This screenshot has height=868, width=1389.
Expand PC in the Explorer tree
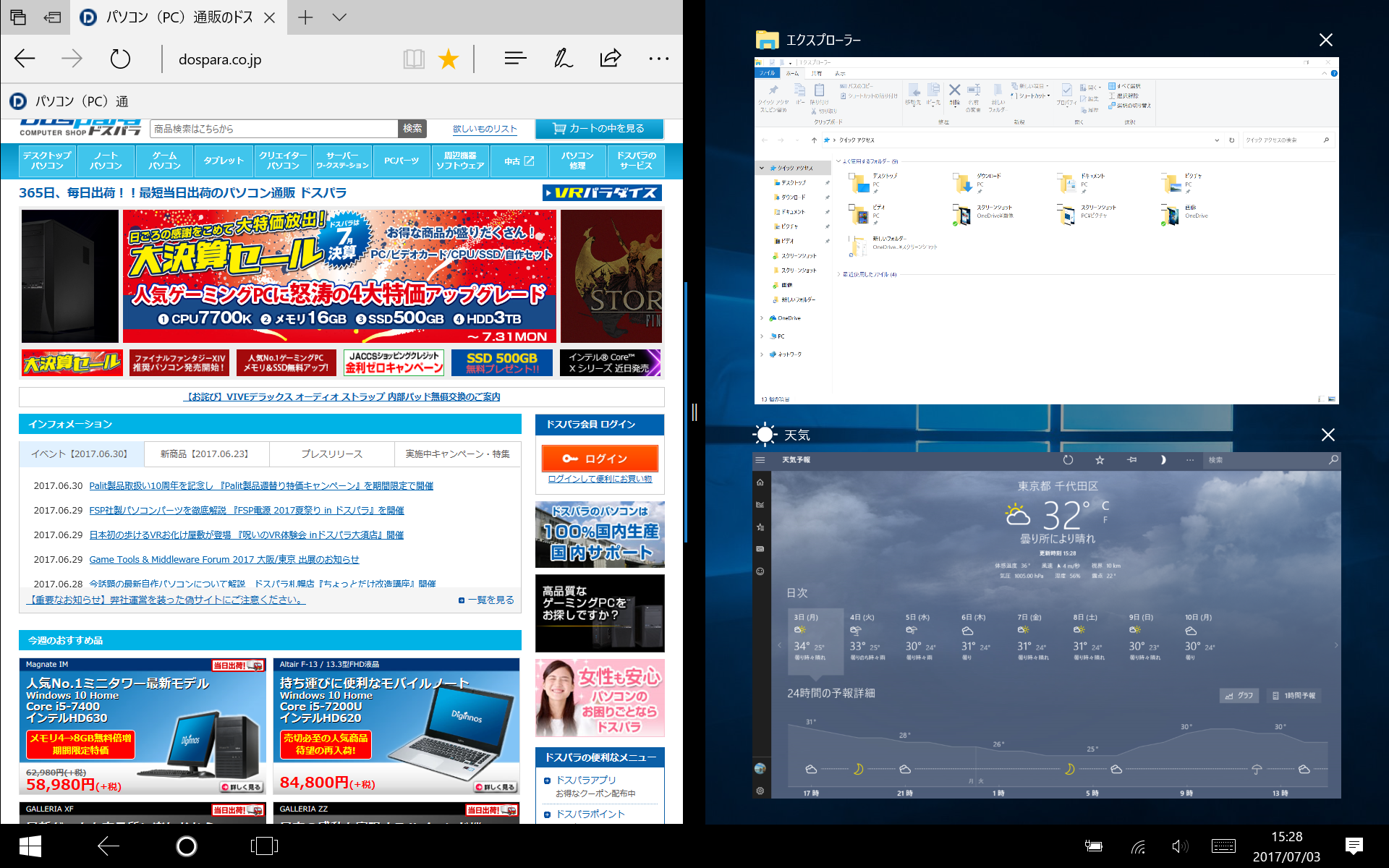762,336
